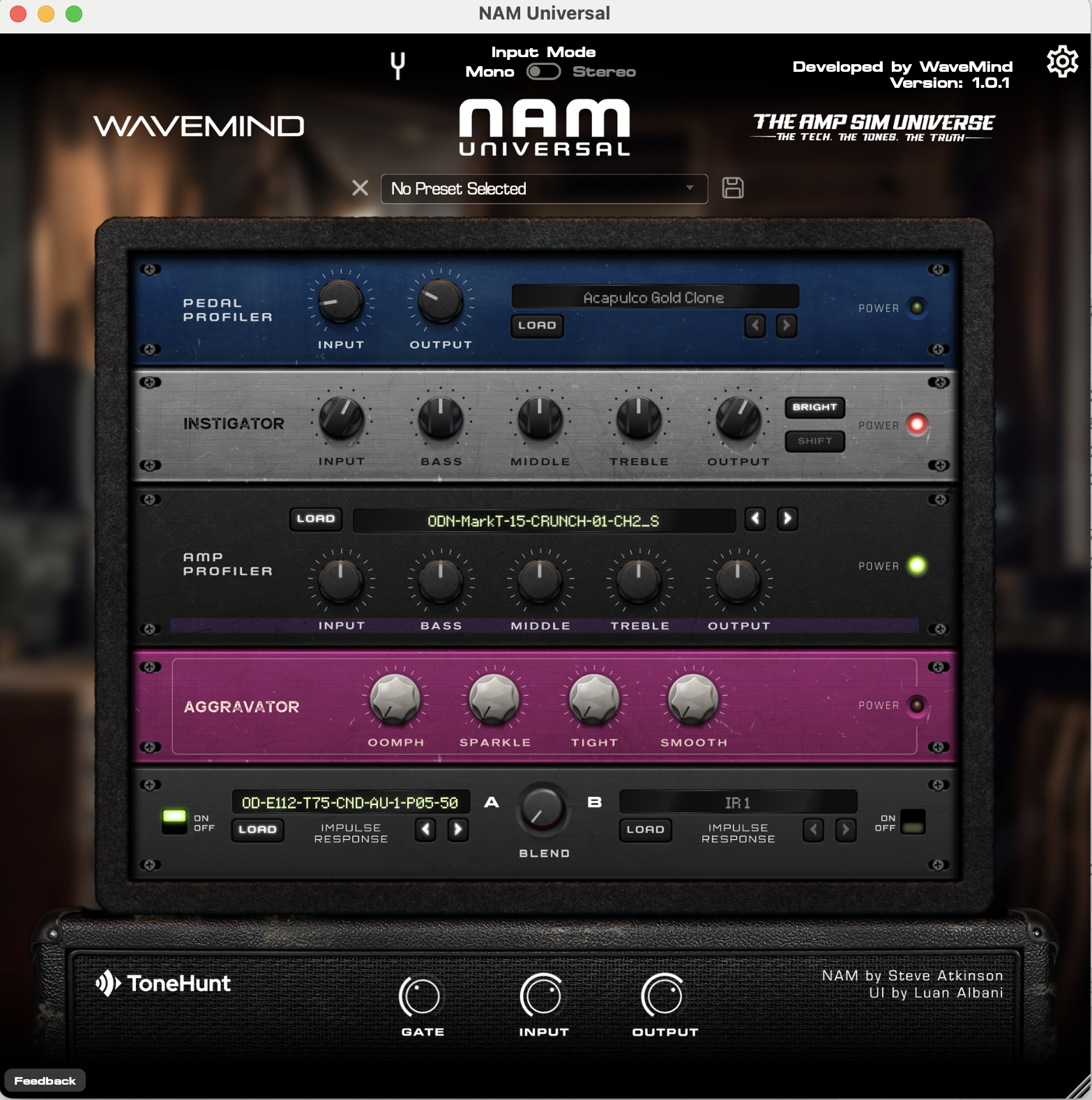Go to next impulse response A

457,830
